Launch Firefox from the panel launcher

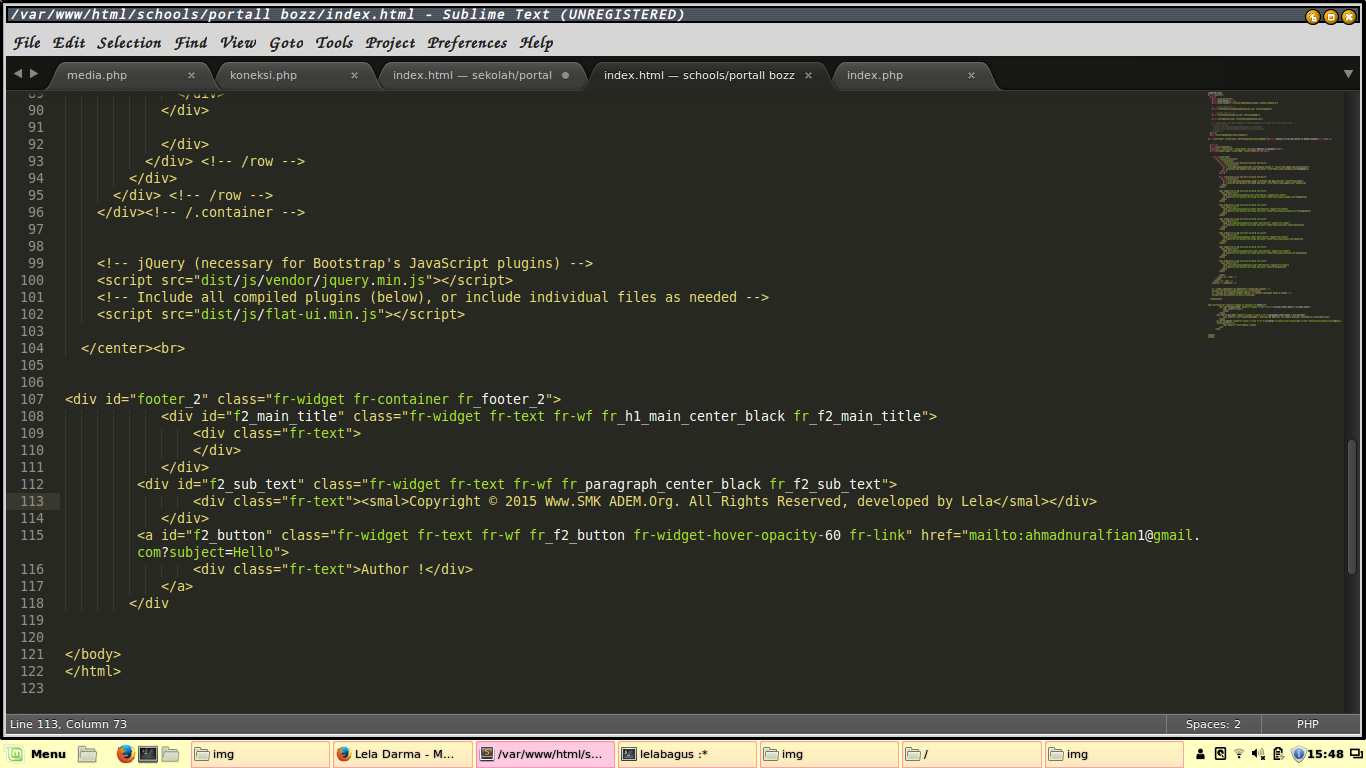tap(125, 754)
